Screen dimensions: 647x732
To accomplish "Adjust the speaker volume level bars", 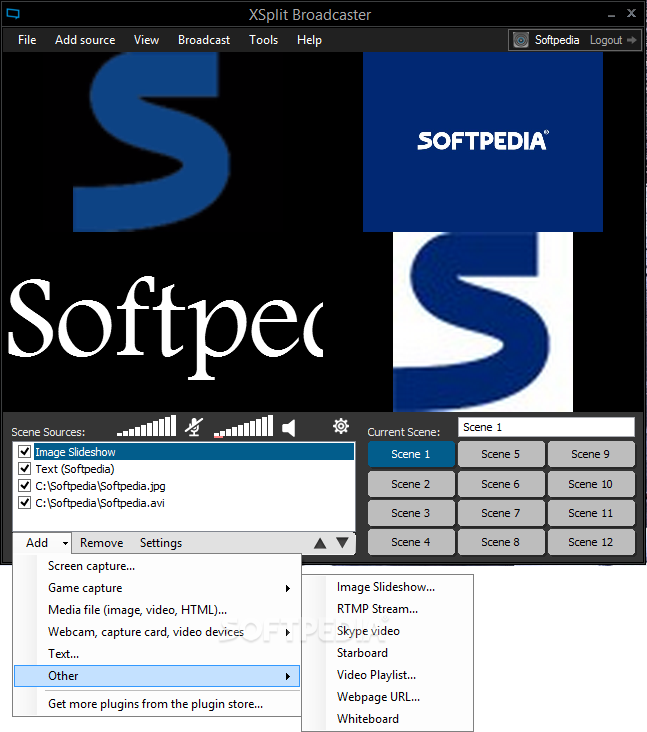I will [x=243, y=426].
